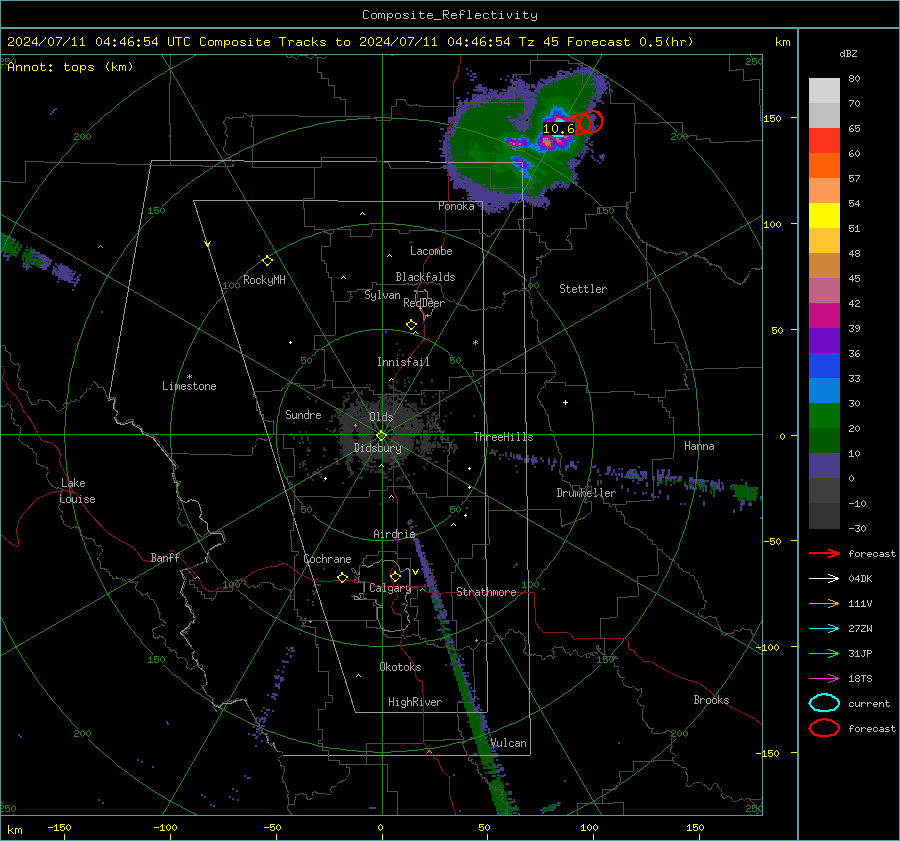The height and width of the screenshot is (841, 900).
Task: Click the Lacombe town label
Action: click(x=431, y=251)
